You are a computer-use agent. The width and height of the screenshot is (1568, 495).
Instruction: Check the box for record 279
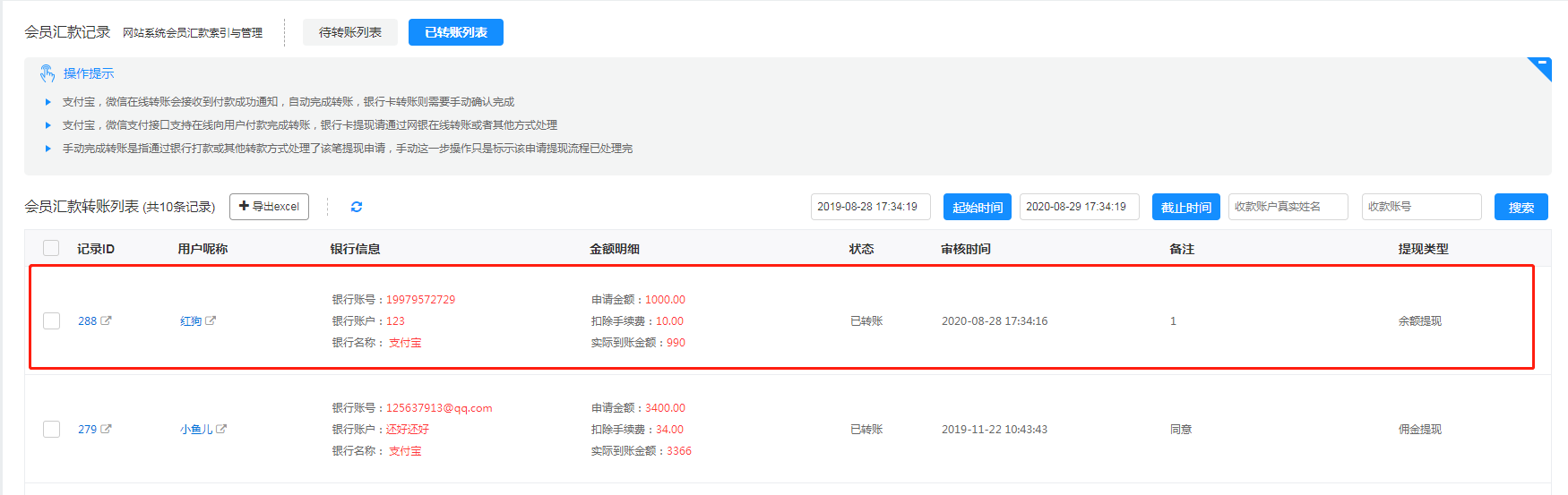[51, 429]
